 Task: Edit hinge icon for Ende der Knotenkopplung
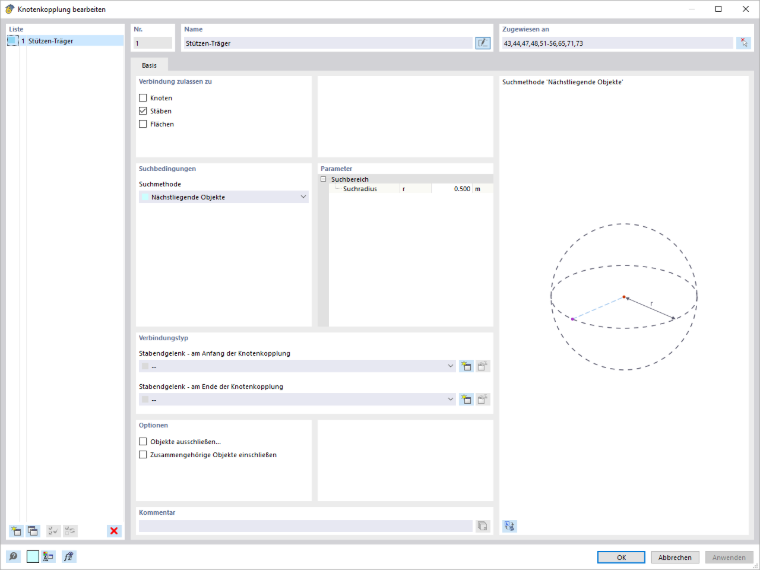(x=483, y=399)
